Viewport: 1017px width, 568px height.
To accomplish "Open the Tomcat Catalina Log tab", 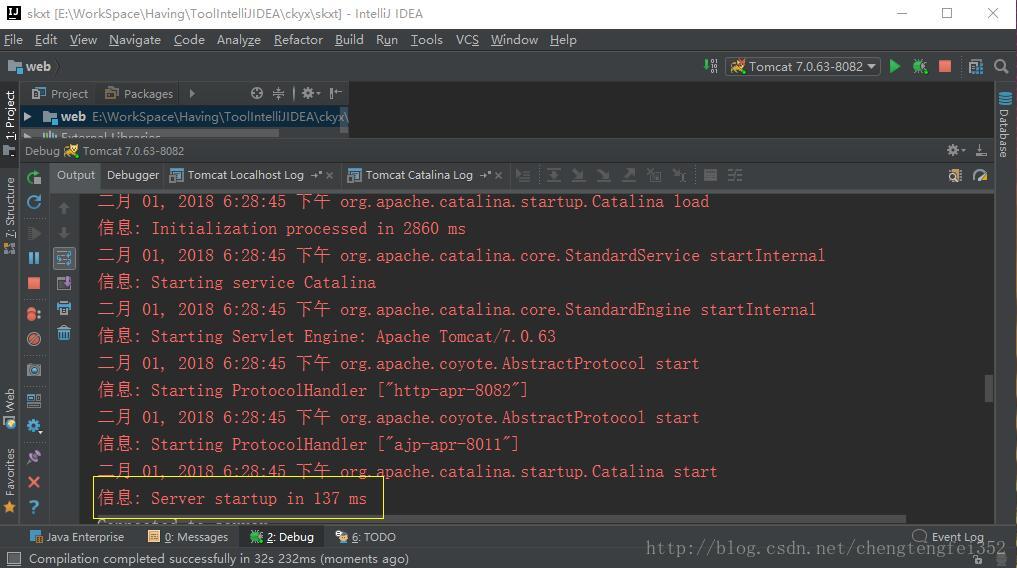I will point(419,175).
